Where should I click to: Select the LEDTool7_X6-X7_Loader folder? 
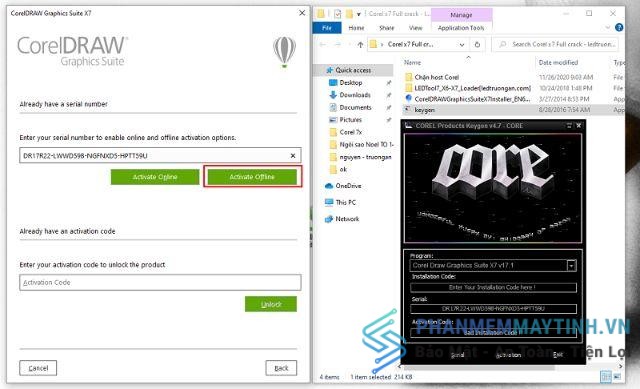472,88
